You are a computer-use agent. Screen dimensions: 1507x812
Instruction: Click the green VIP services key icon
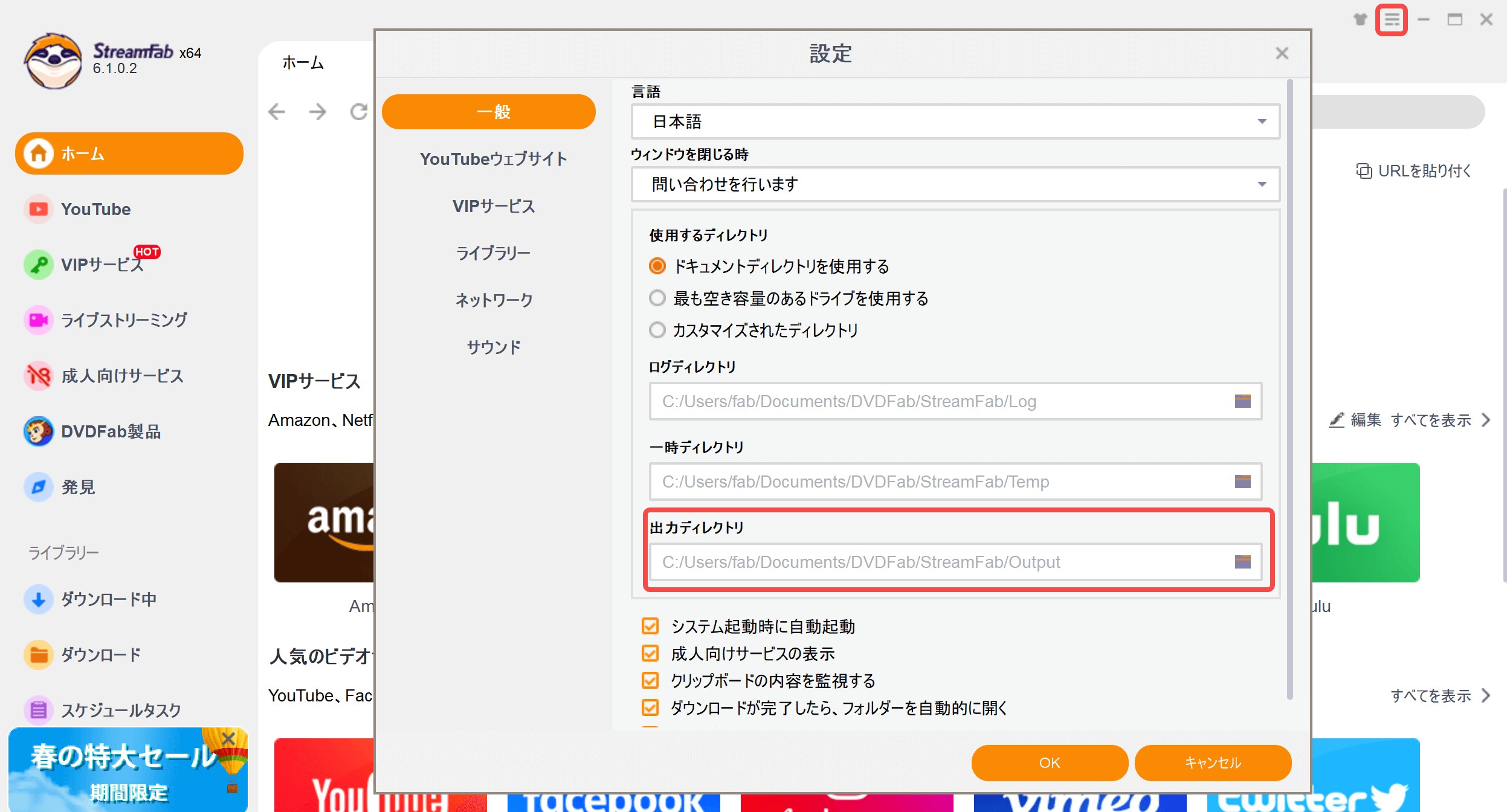coord(39,265)
